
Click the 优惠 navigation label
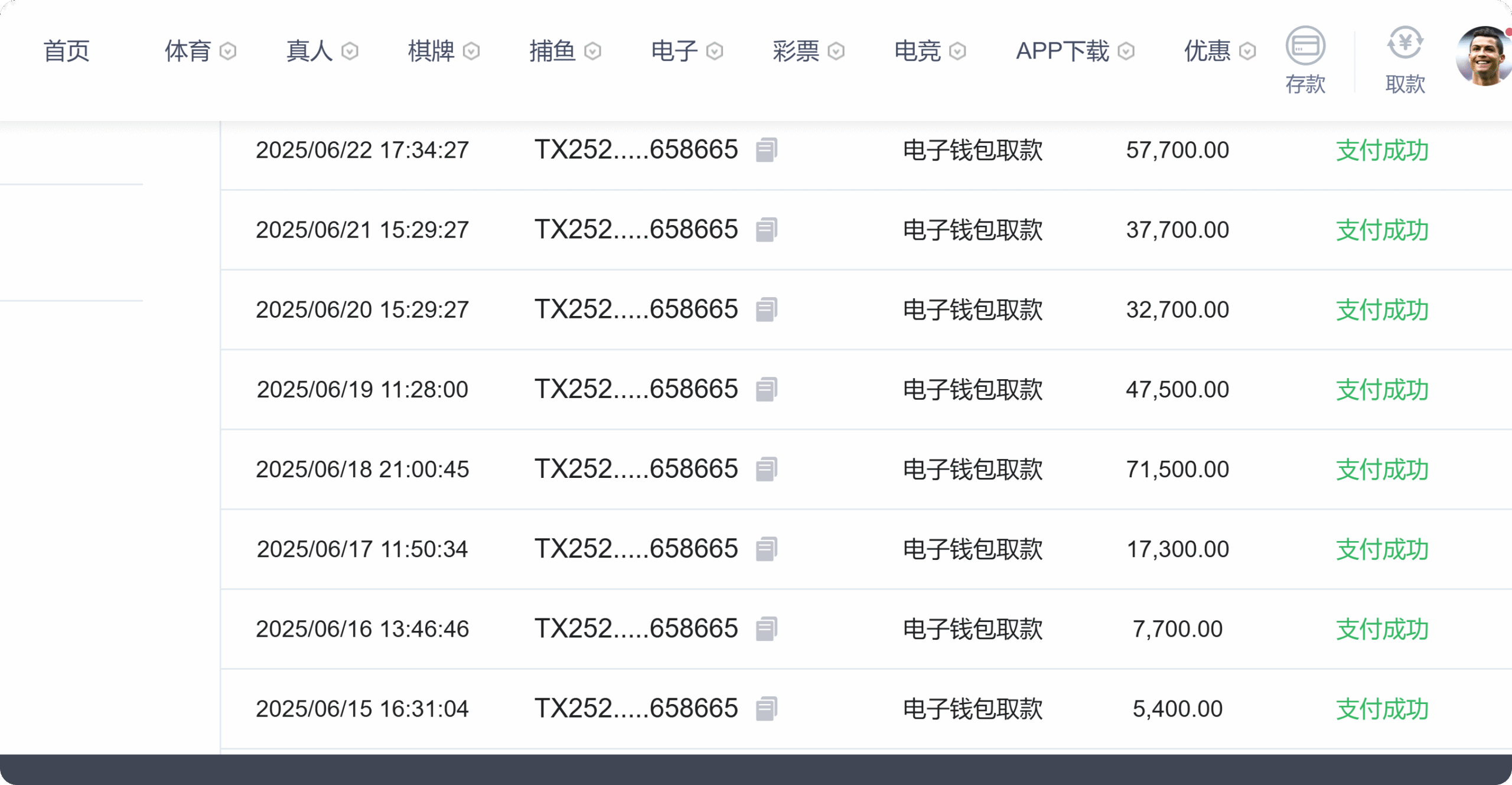click(1207, 51)
